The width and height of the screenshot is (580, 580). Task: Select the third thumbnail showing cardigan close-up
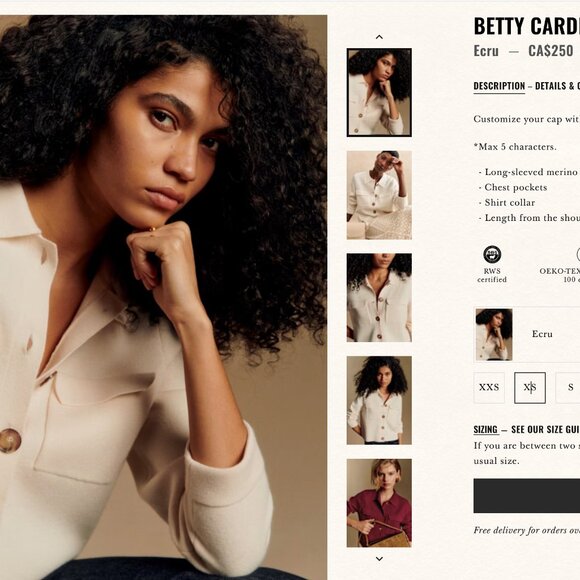pyautogui.click(x=379, y=297)
